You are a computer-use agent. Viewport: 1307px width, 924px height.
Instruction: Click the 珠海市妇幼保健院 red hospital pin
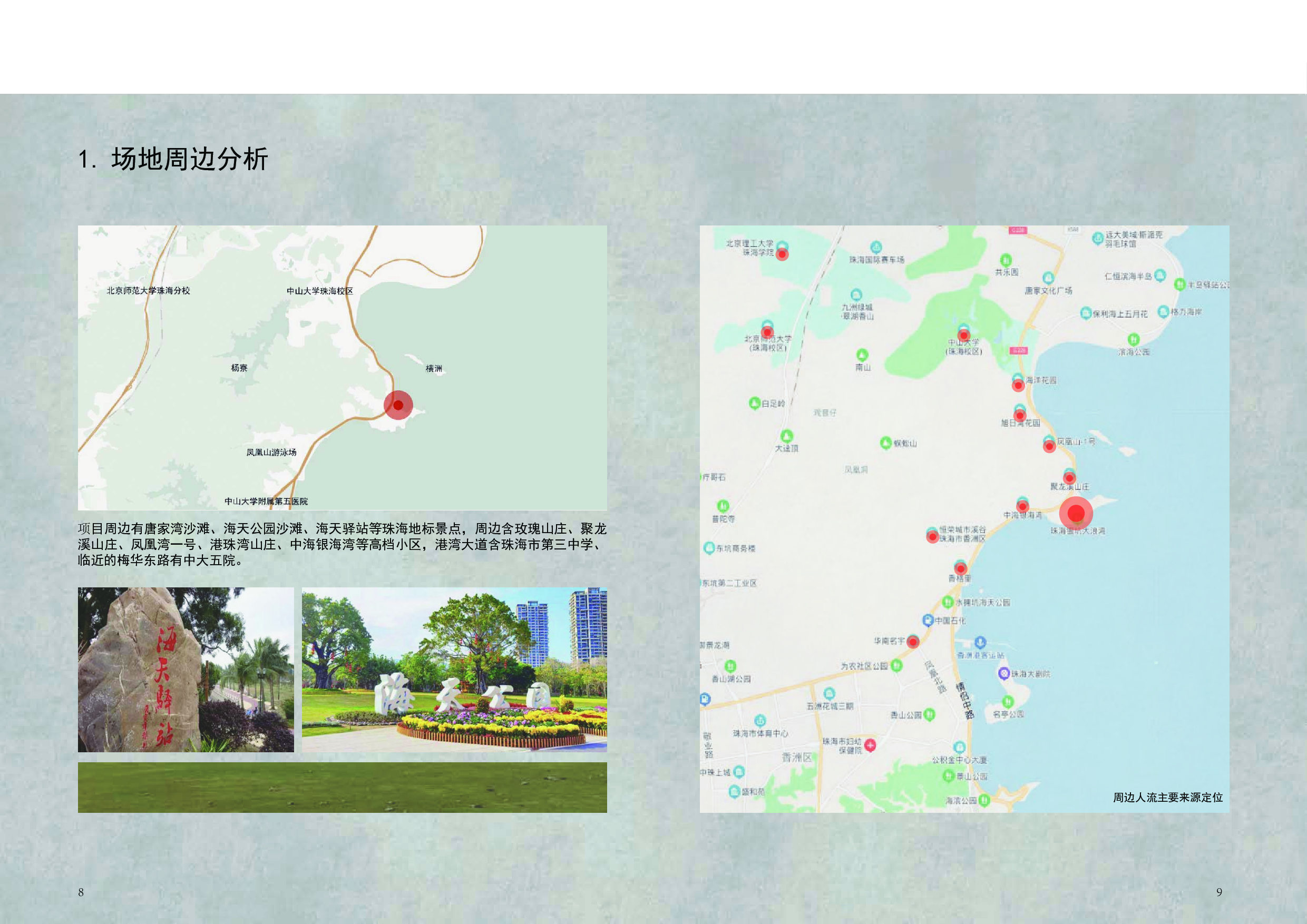tap(870, 745)
